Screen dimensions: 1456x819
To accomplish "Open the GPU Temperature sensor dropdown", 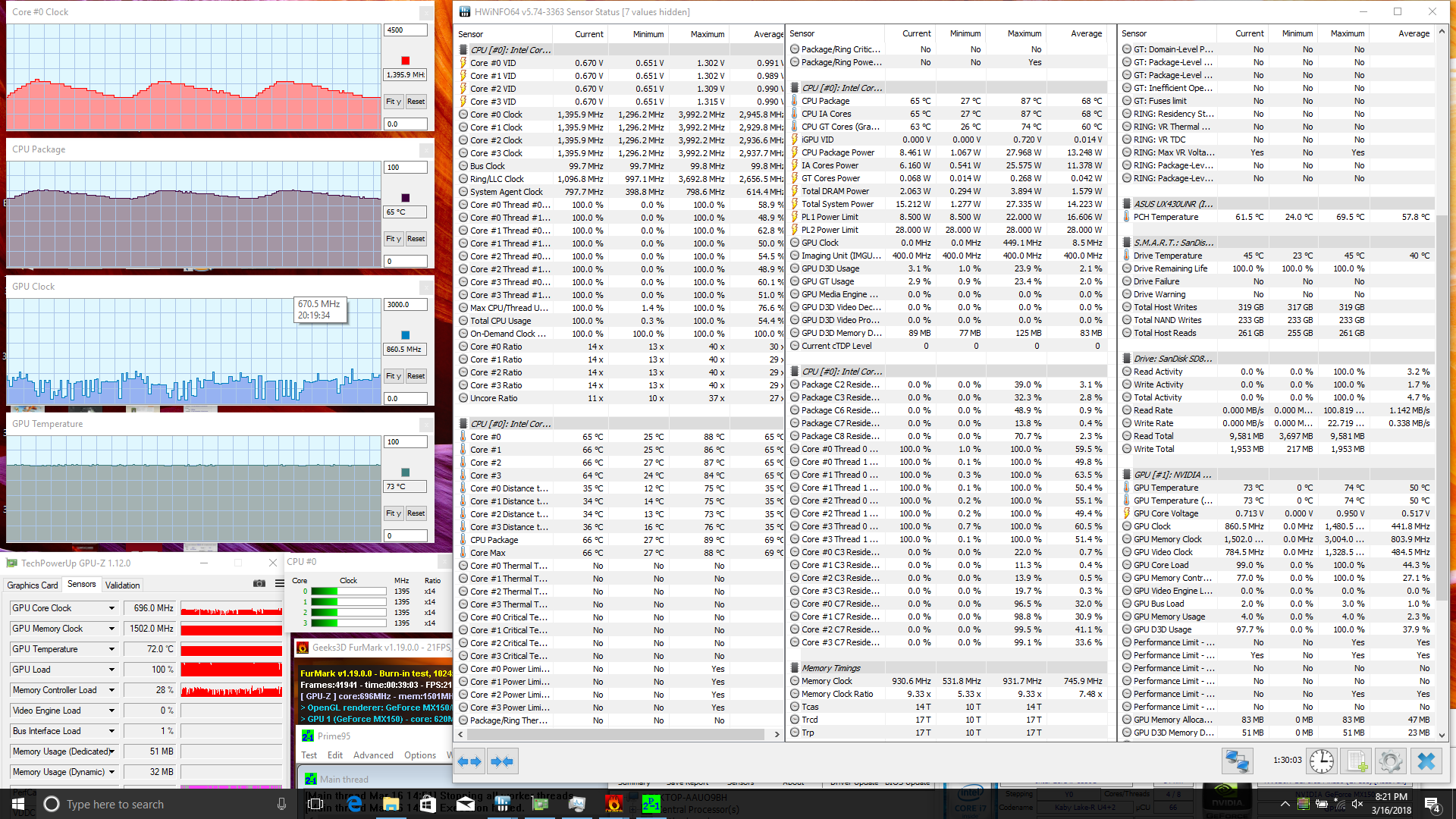I will [111, 649].
